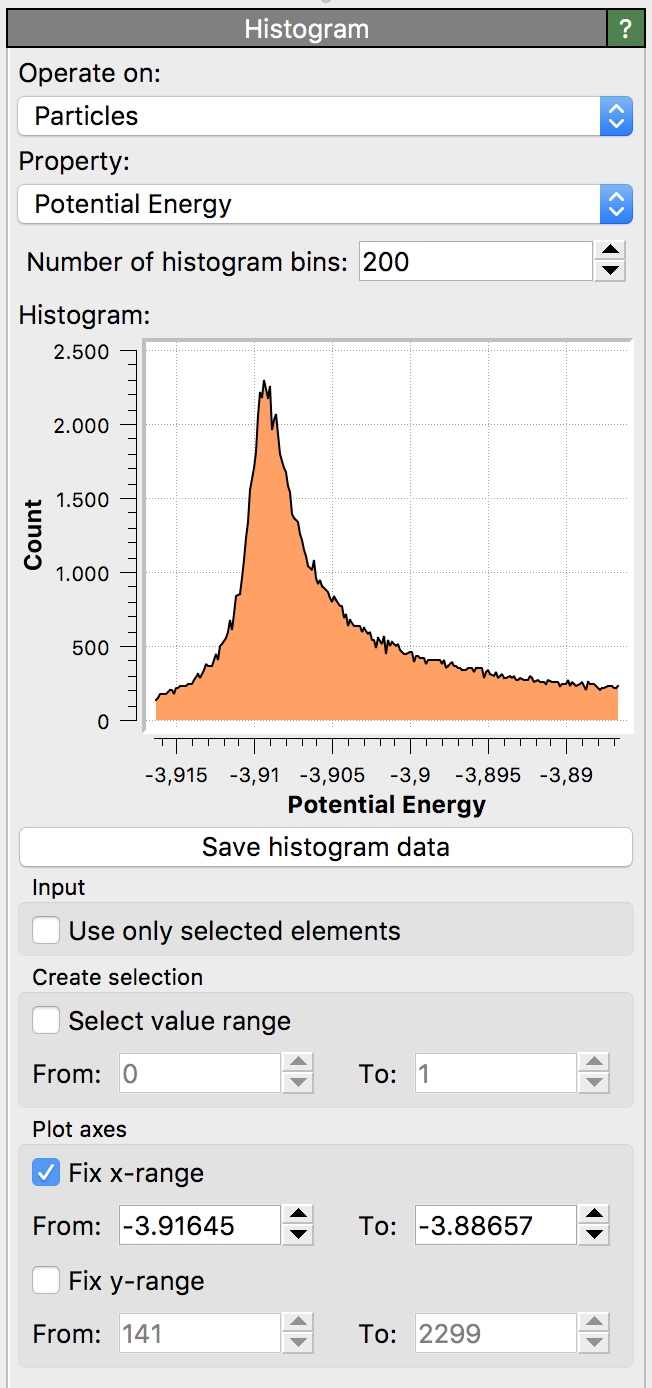Increment the x-range From value

[x=298, y=1216]
